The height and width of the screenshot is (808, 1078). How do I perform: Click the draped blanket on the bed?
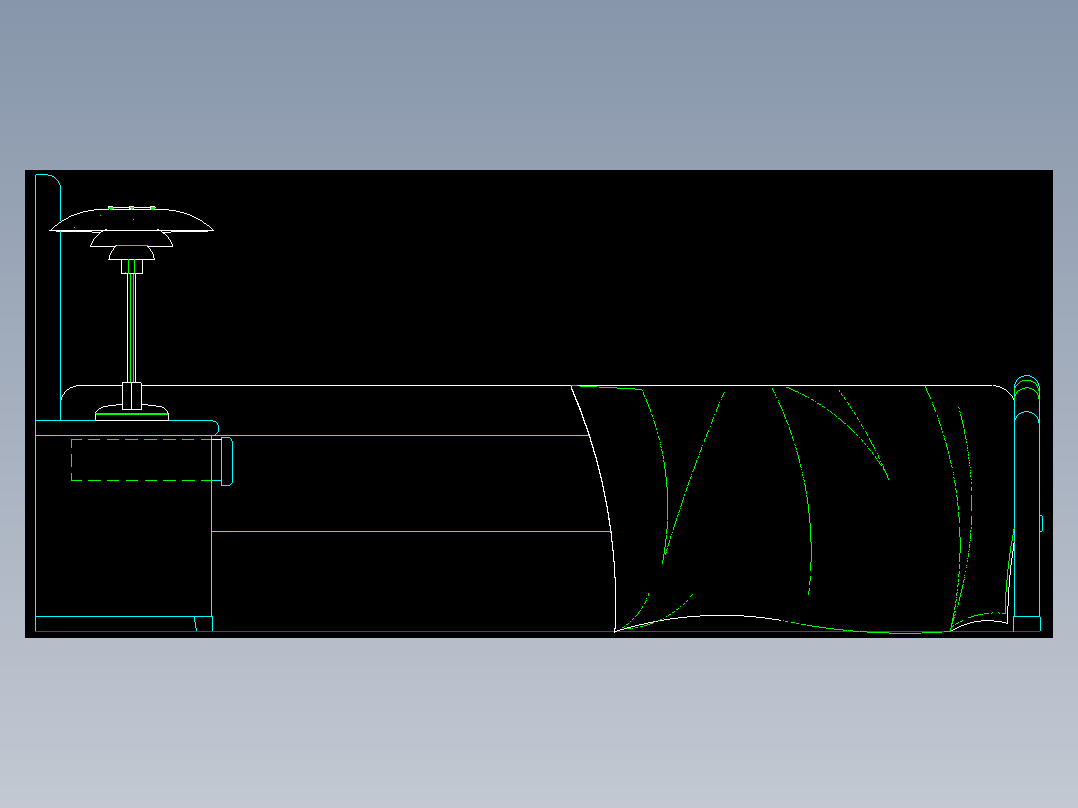click(791, 509)
